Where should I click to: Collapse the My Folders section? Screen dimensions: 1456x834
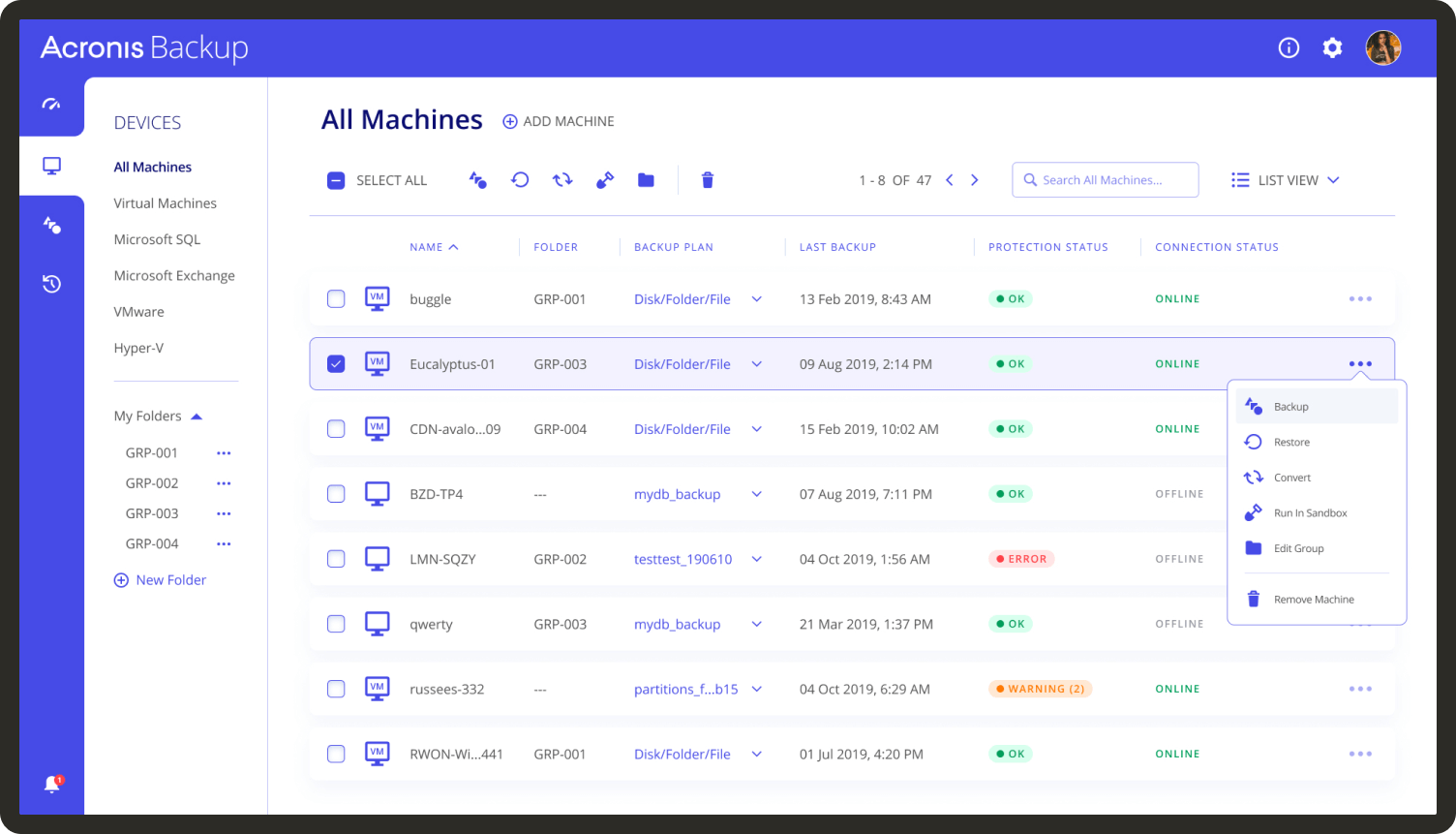point(197,416)
